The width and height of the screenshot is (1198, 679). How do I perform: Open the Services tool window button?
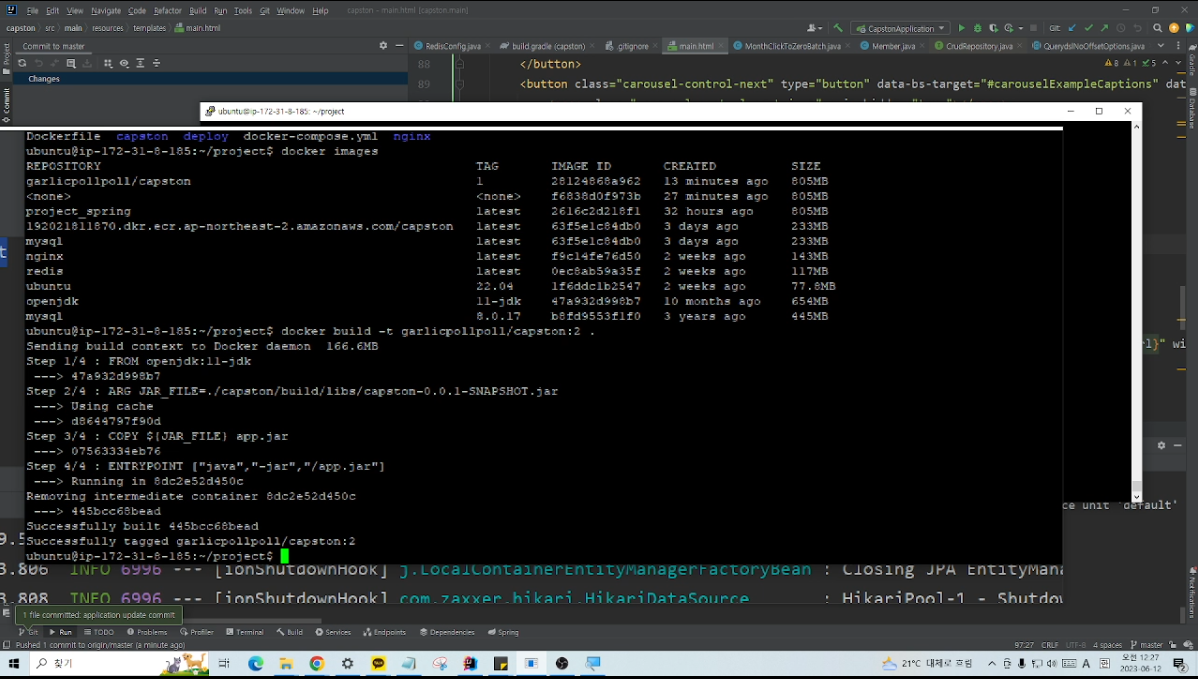(333, 632)
